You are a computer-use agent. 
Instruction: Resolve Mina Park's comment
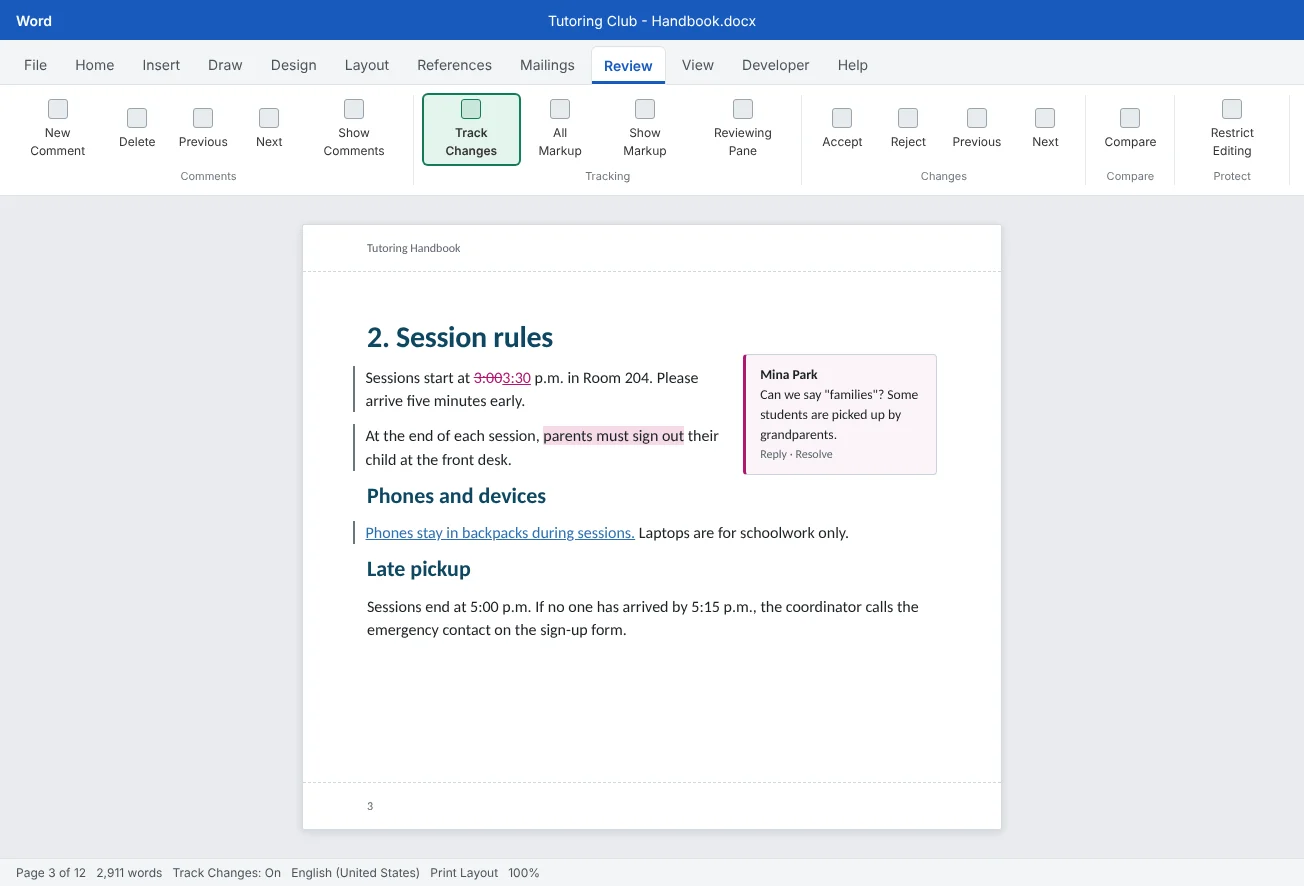(x=814, y=454)
